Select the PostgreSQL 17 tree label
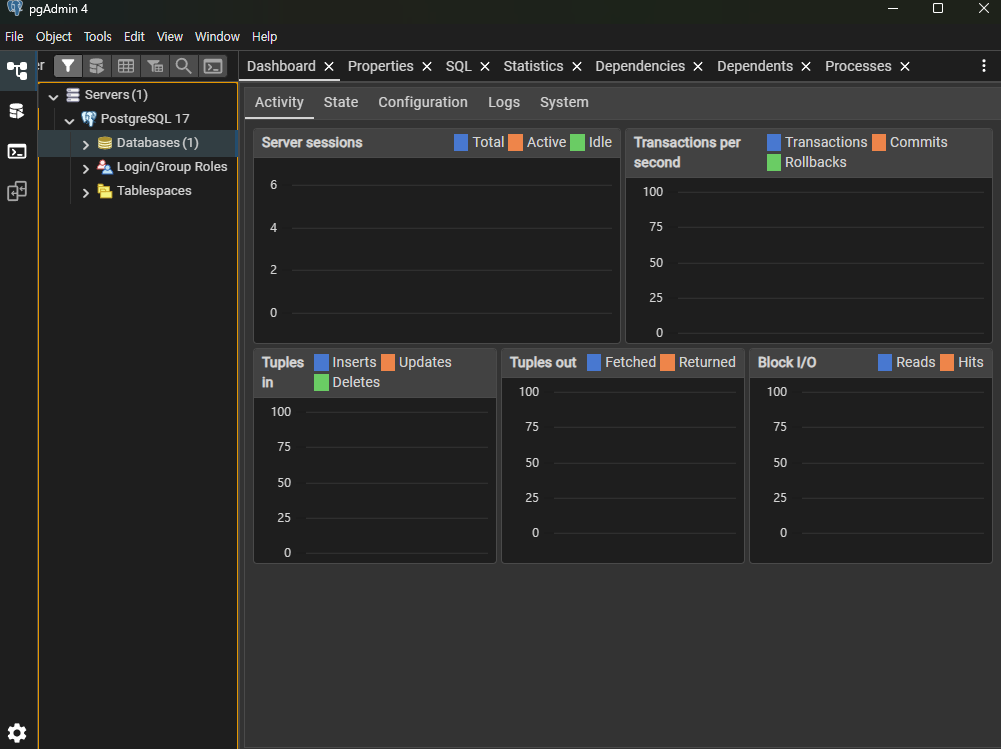Image resolution: width=1001 pixels, height=749 pixels. [x=145, y=119]
